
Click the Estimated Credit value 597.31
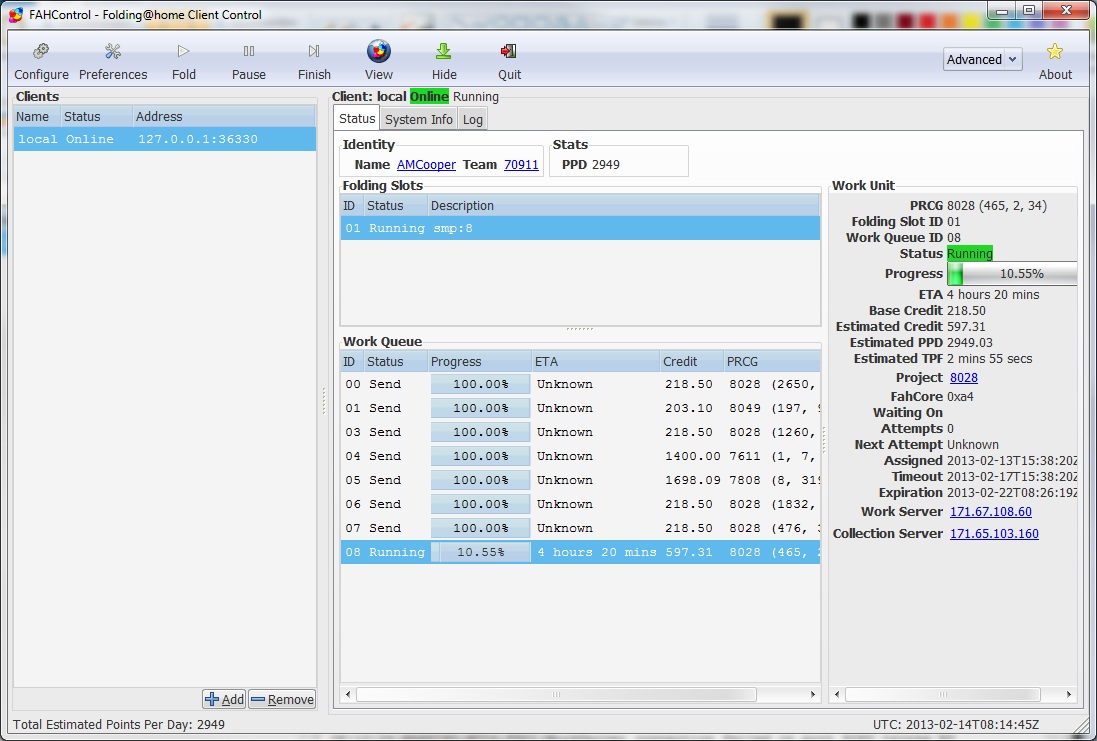point(967,327)
